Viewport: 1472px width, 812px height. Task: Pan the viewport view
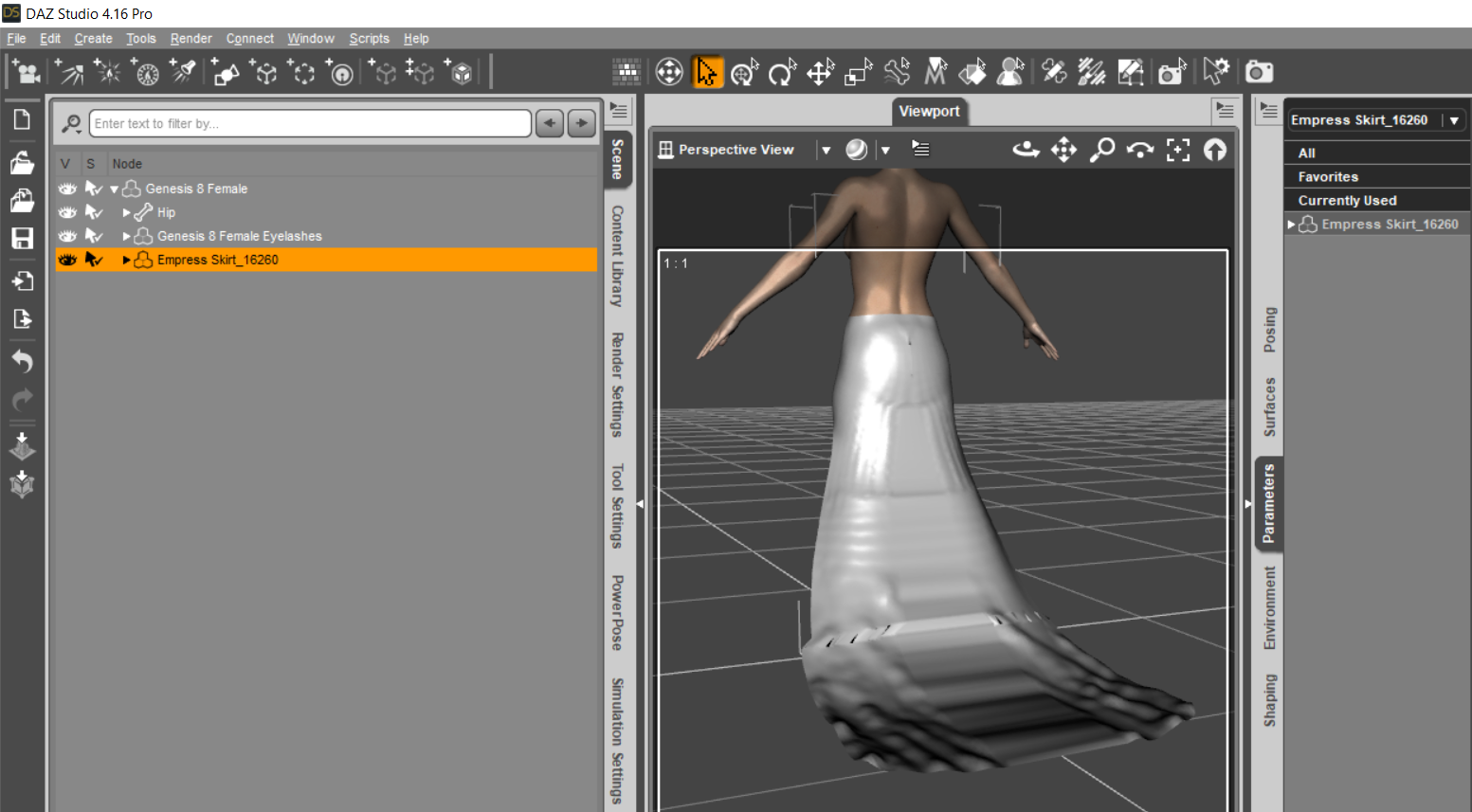click(x=1063, y=150)
